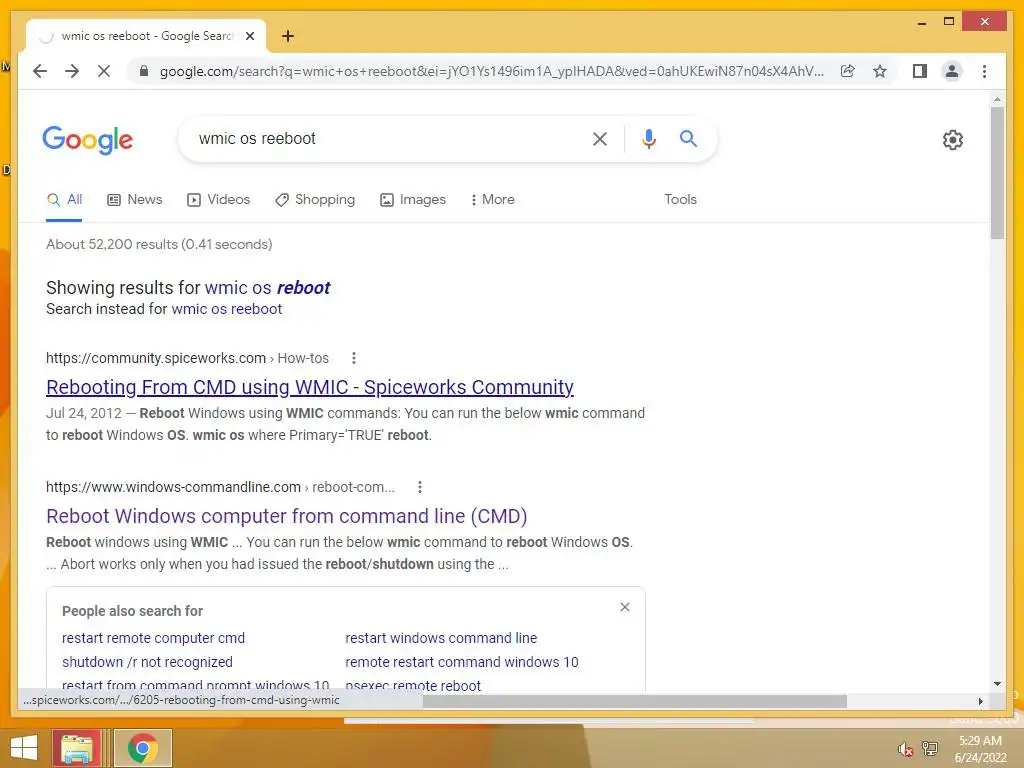Screen dimensions: 1024x768
Task: Expand the More search categories
Action: (492, 200)
